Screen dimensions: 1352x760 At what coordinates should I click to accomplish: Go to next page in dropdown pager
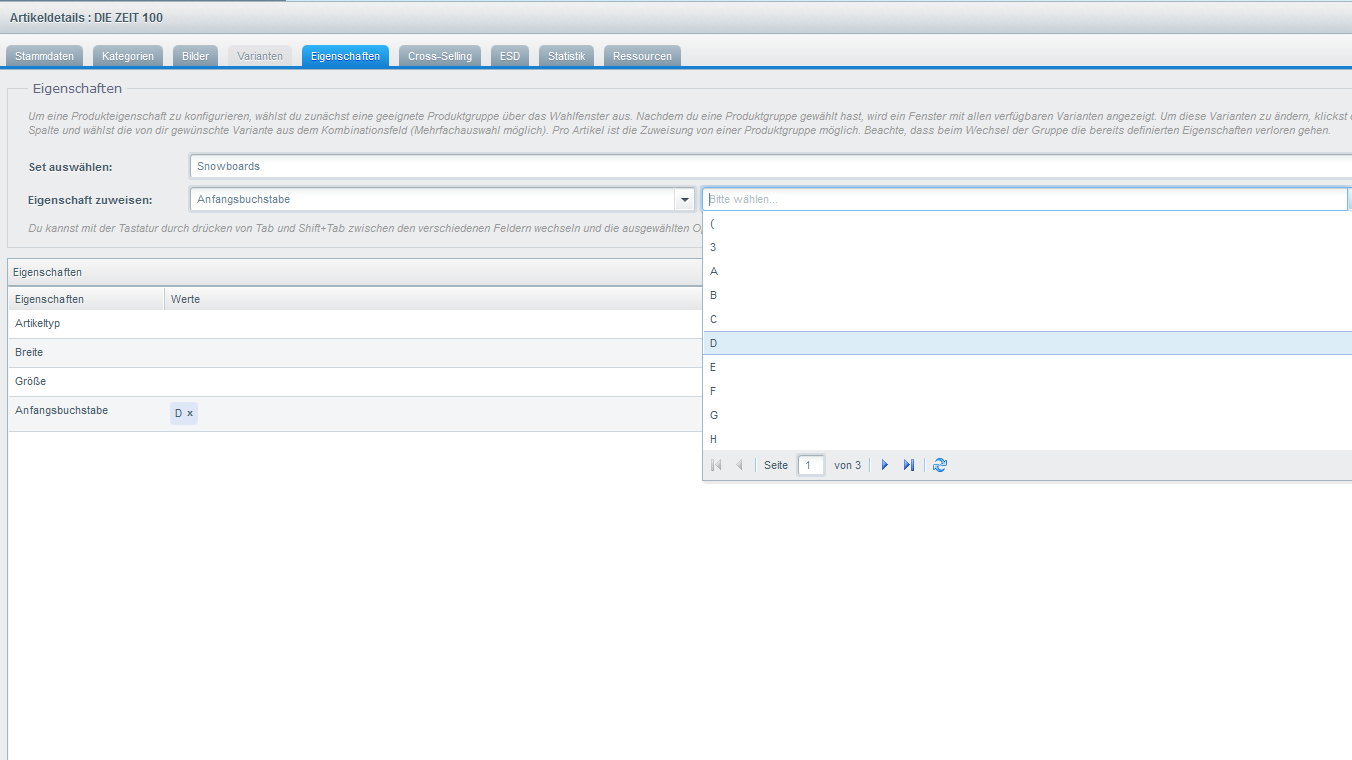(x=884, y=465)
